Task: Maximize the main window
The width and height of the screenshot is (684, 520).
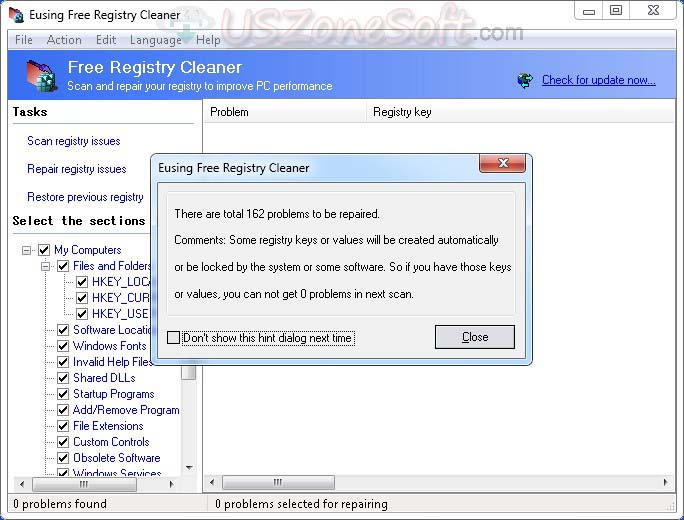Action: coord(616,10)
